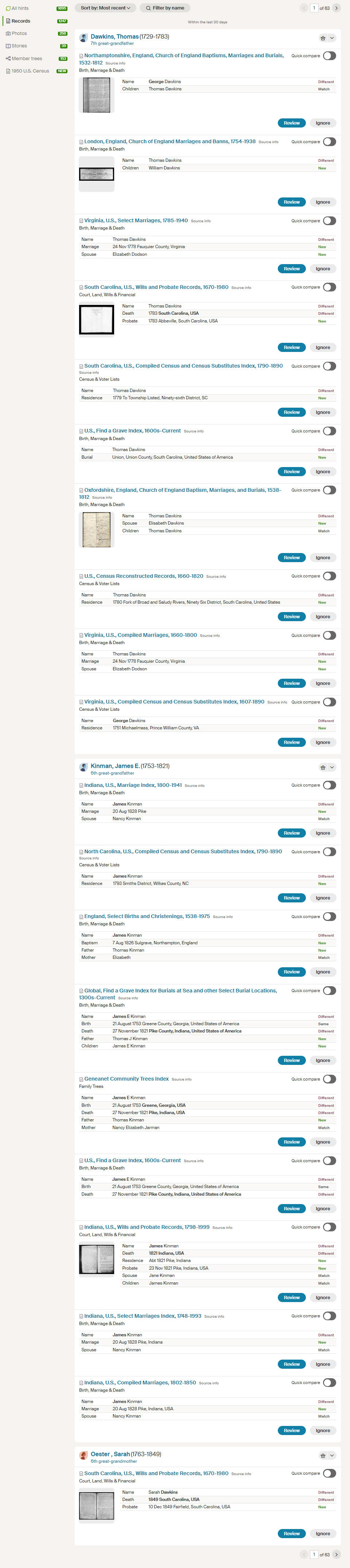Click the star icon beside Thomas Dawkins
The height and width of the screenshot is (1568, 350).
click(323, 38)
